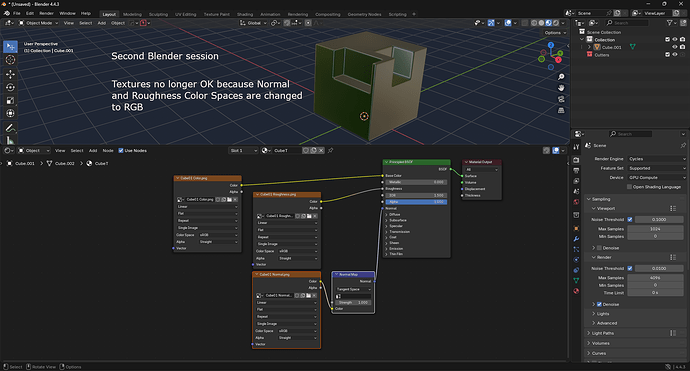Open the Modifiers properties tab wrench icon

(576, 239)
